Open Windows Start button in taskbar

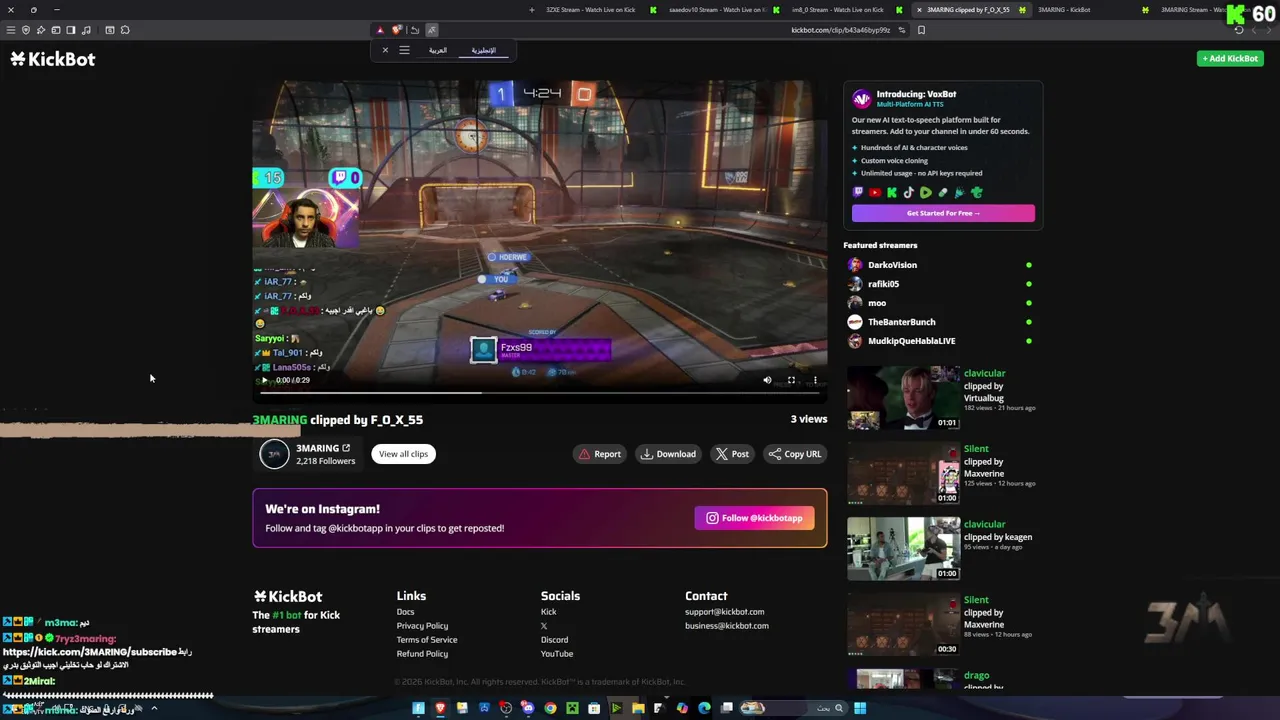pyautogui.click(x=860, y=708)
